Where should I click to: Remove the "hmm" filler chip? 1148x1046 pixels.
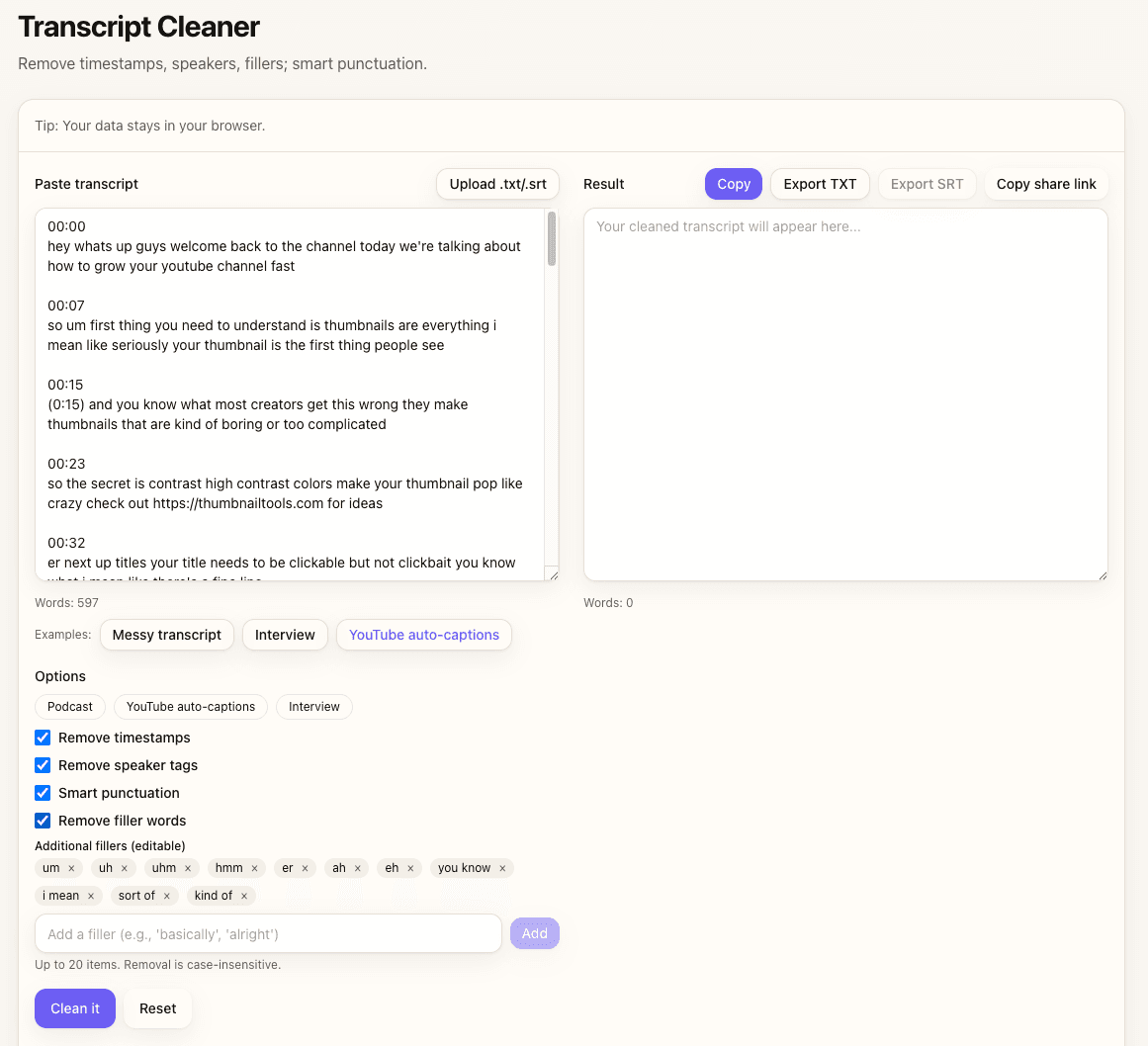tap(254, 867)
